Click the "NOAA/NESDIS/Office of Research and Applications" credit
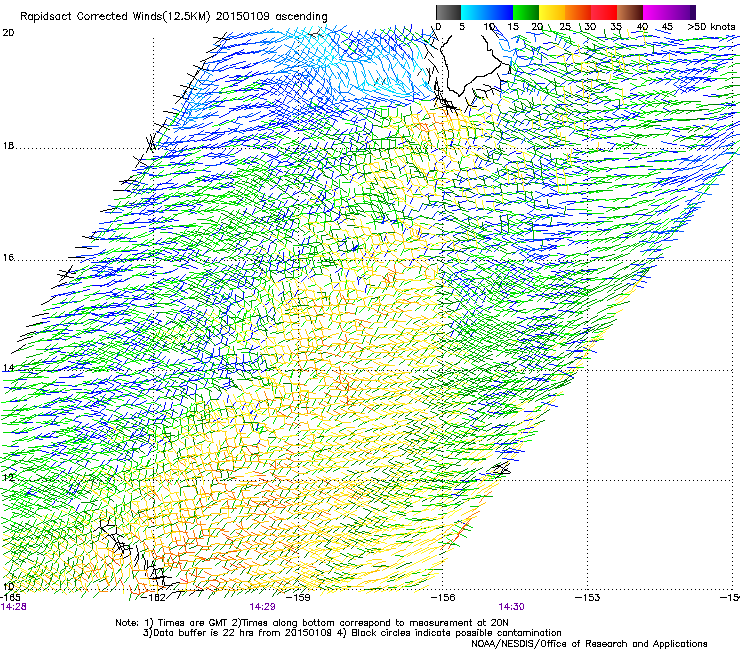This screenshot has width=740, height=650. [589, 644]
